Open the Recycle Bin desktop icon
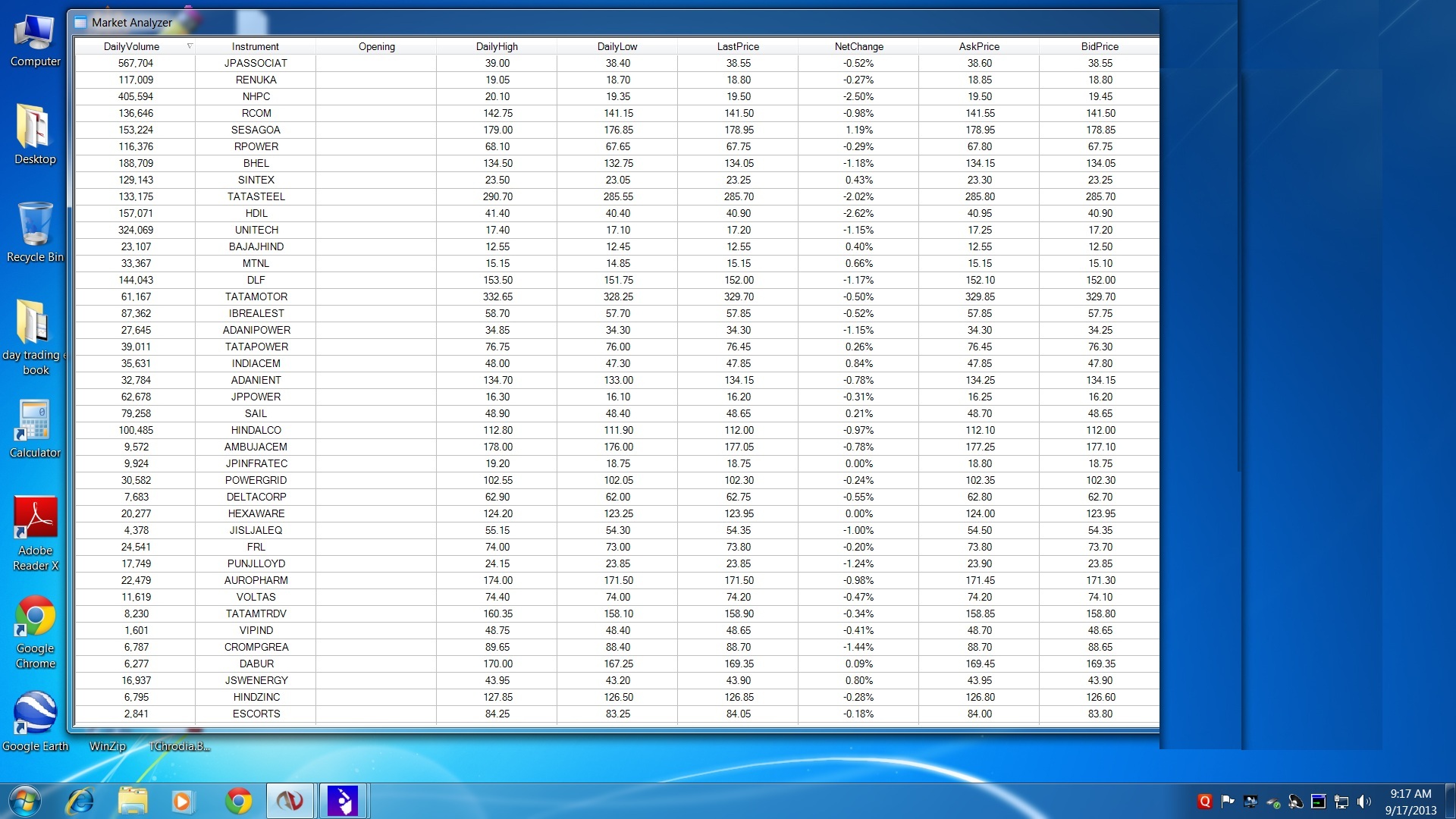Screen dimensions: 1456x819 click(x=35, y=225)
